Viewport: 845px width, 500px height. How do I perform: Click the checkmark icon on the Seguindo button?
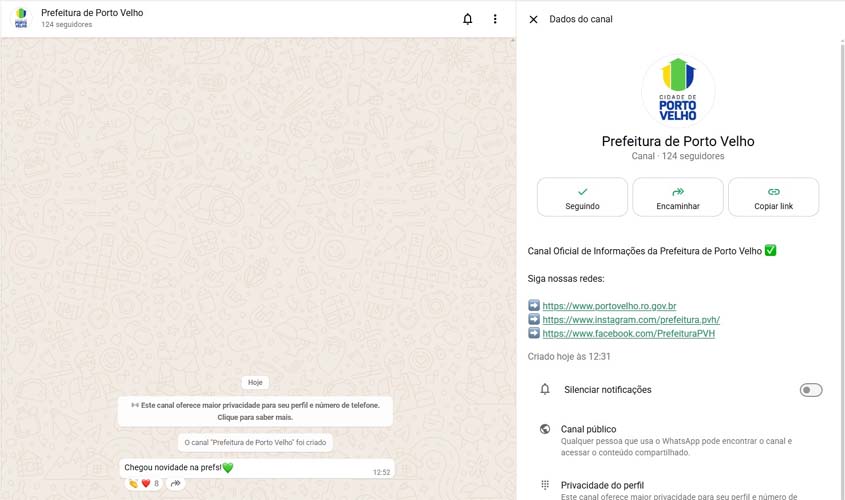(582, 191)
